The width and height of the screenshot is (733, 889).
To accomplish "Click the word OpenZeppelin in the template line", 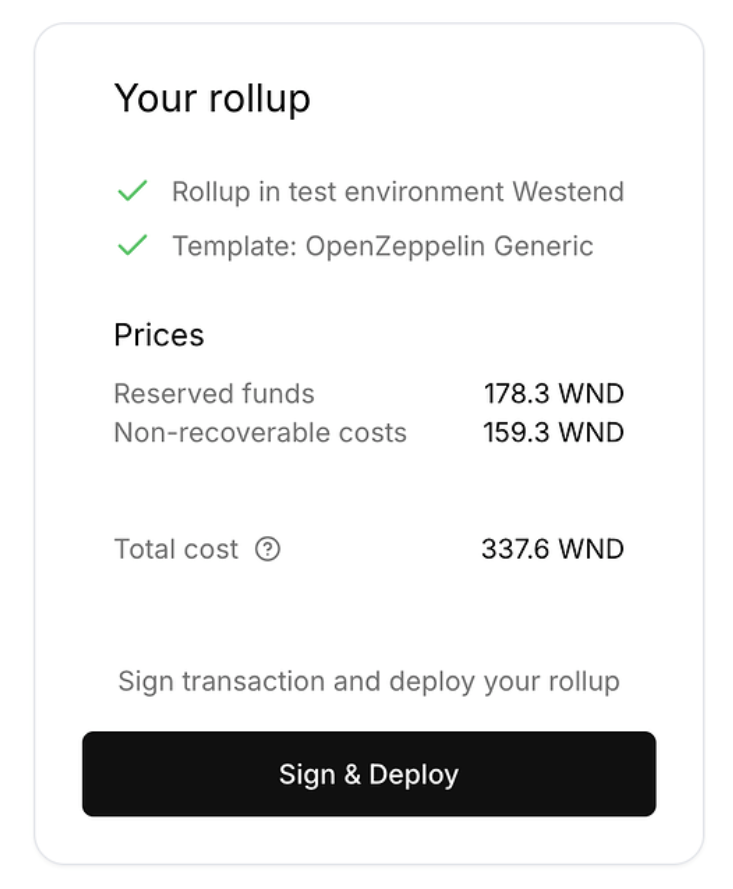I will [x=395, y=247].
